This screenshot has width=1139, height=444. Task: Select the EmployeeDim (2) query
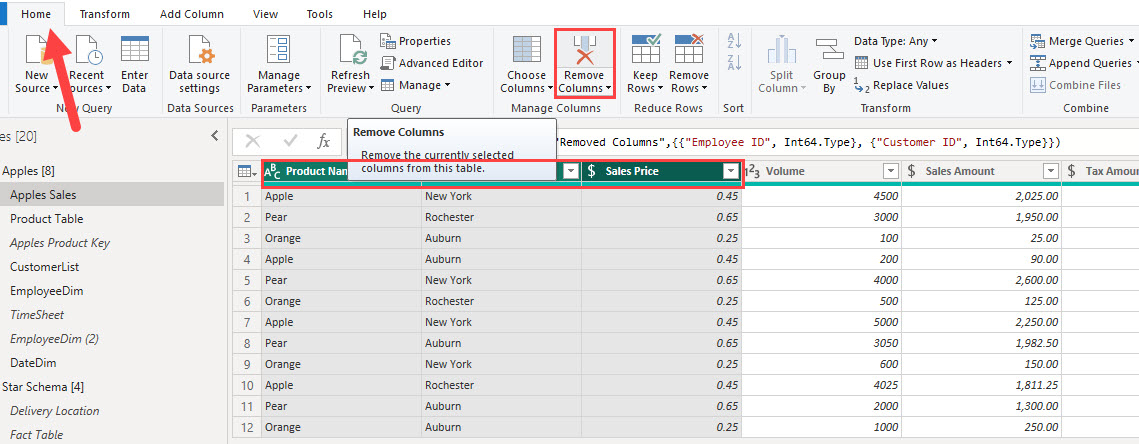pos(112,339)
